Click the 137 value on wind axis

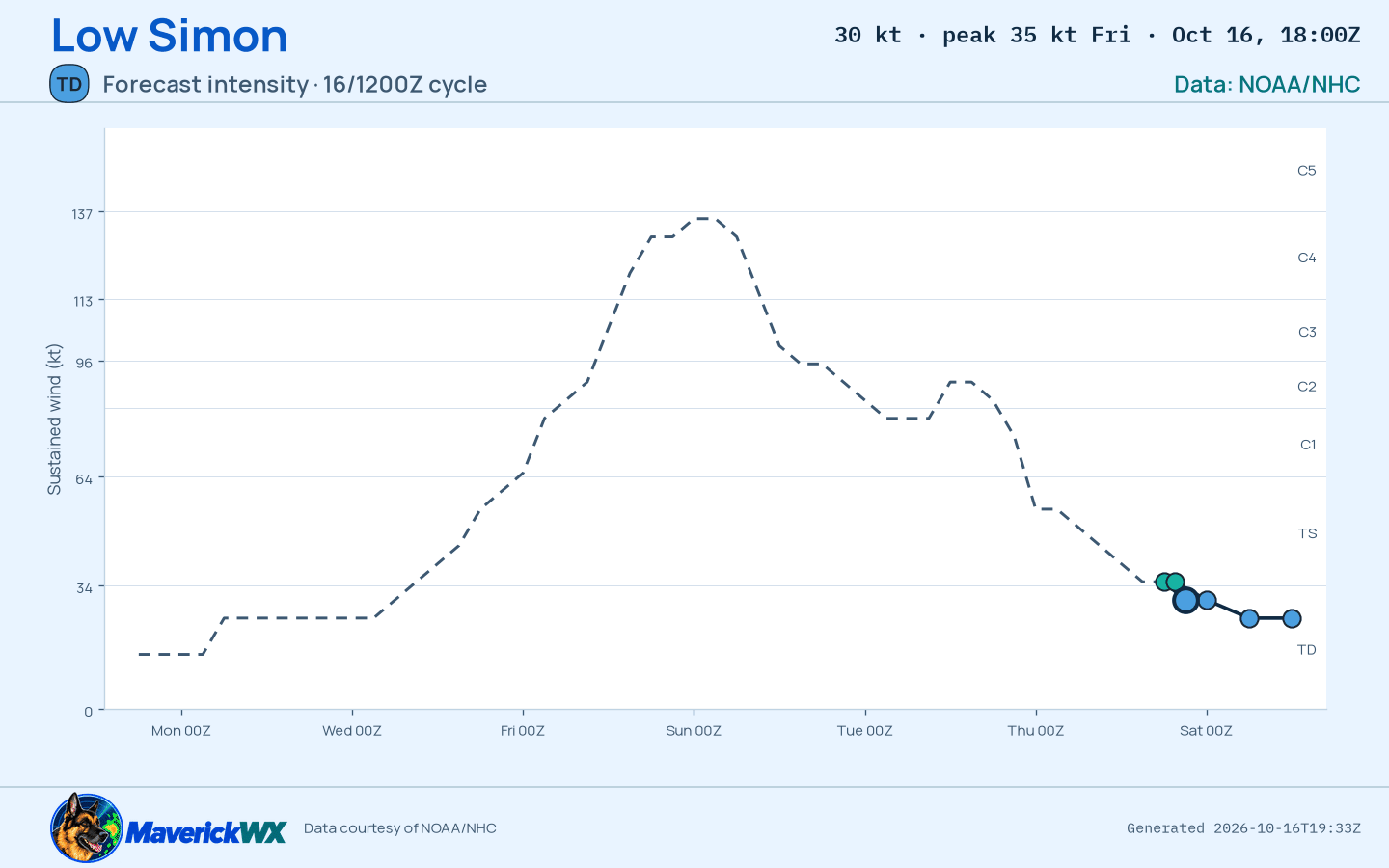click(x=82, y=213)
